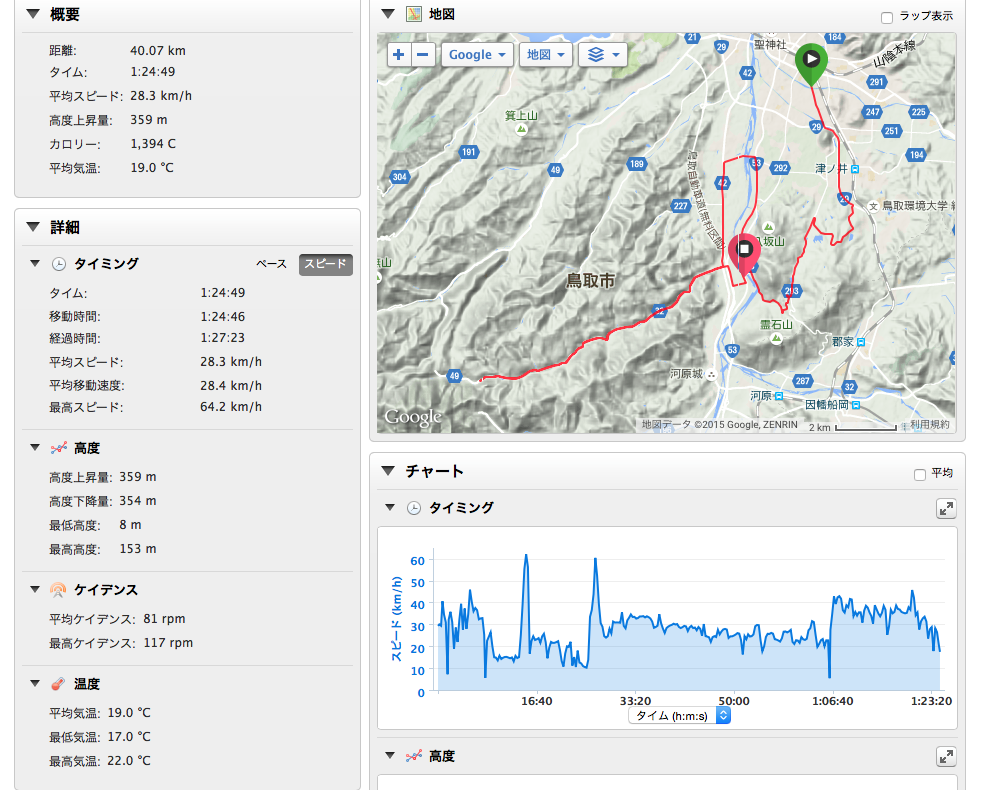Collapse the チャート panel
This screenshot has width=991, height=790.
[x=388, y=470]
